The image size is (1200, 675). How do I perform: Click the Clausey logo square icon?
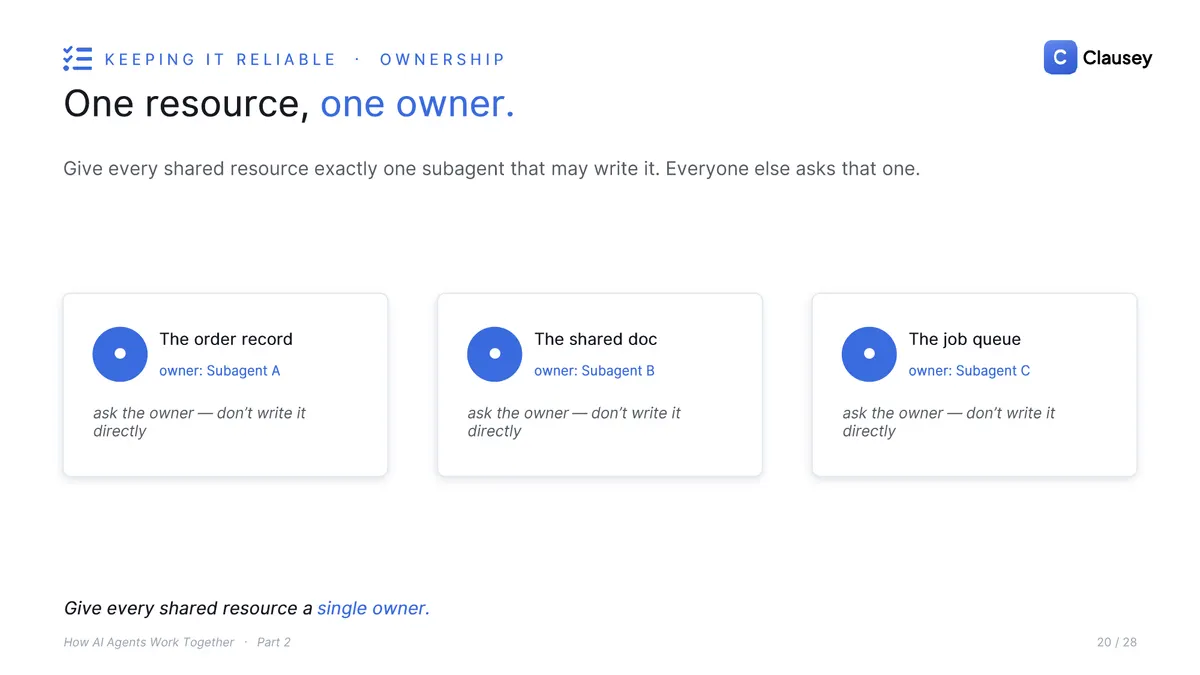(1060, 58)
